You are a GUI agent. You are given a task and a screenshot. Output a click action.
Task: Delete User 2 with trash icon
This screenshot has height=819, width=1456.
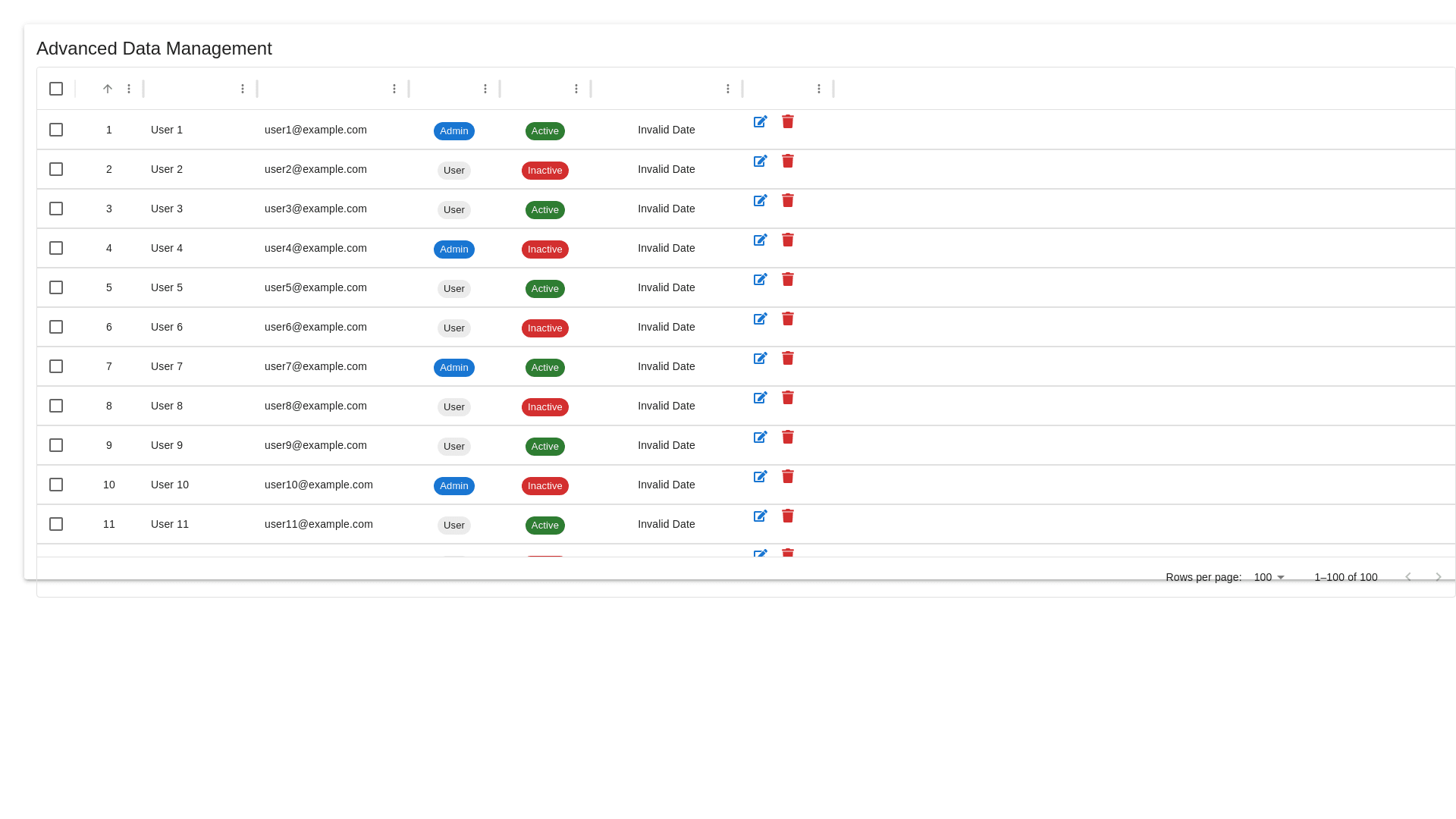788,162
